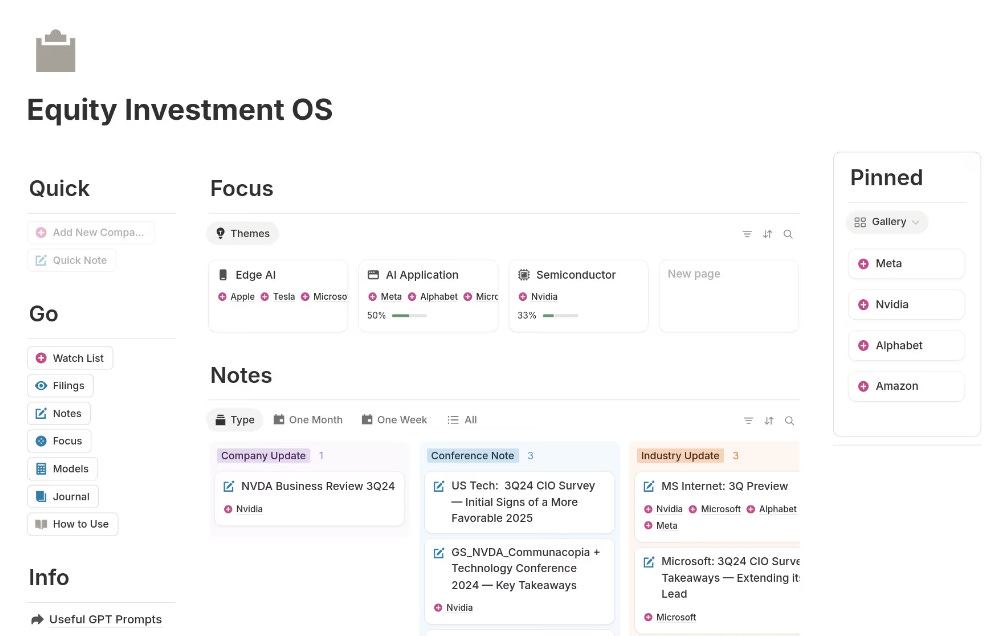
Task: Click the sort icon in the Focus section
Action: click(768, 234)
